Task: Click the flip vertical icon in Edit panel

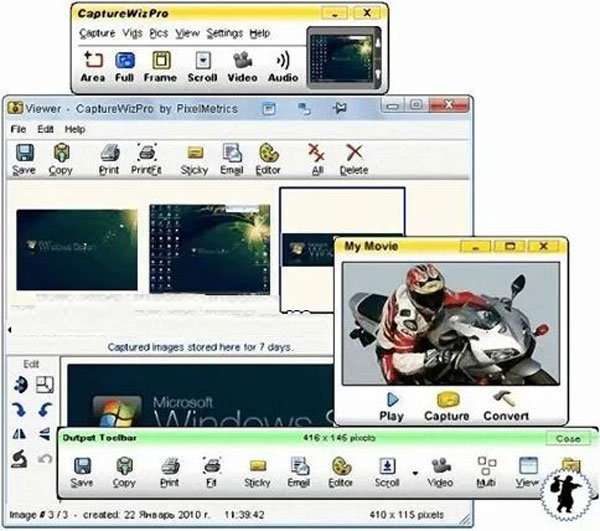Action: pyautogui.click(x=45, y=434)
